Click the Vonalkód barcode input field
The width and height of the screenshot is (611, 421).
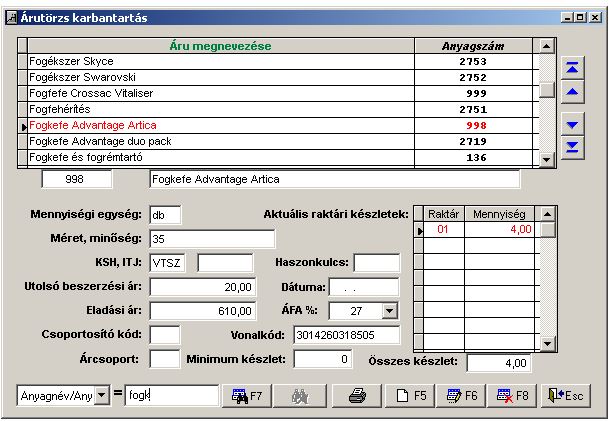pos(324,335)
